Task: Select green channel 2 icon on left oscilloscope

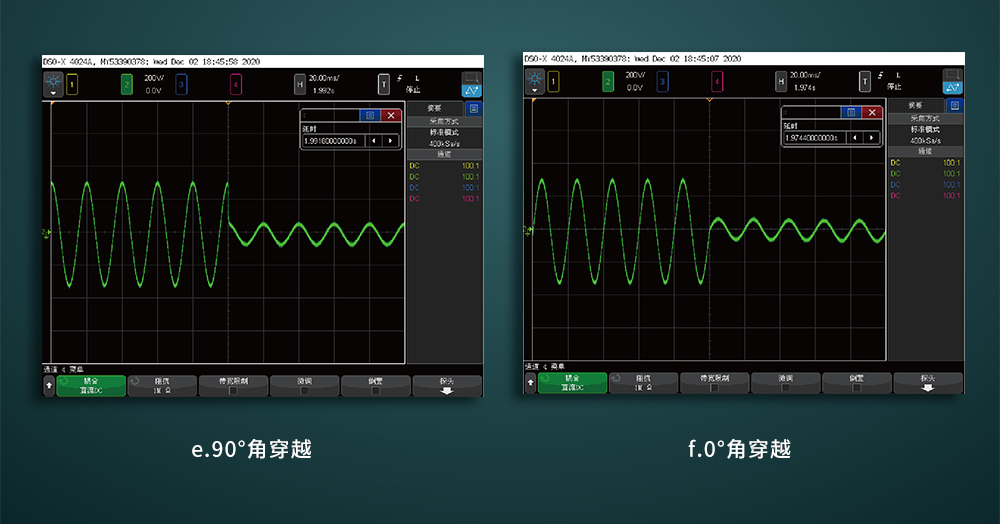Action: (127, 85)
